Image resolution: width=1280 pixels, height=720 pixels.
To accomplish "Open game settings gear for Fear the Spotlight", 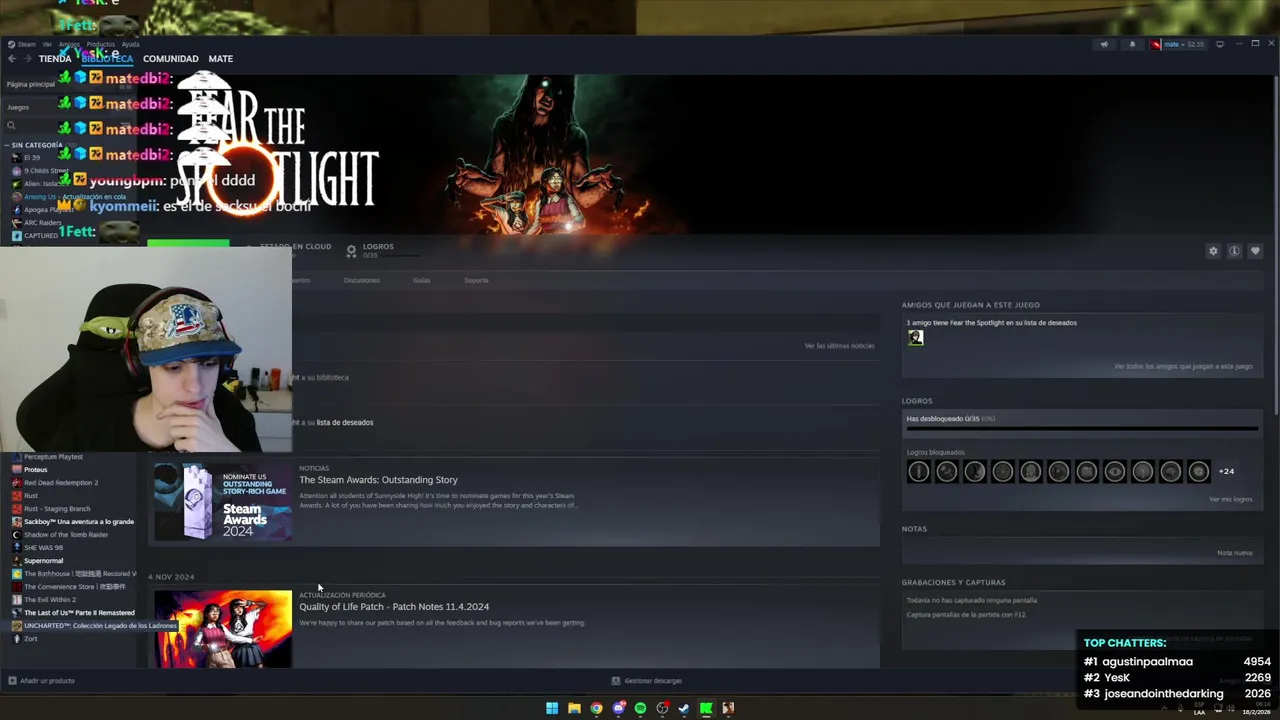I will tap(1213, 251).
